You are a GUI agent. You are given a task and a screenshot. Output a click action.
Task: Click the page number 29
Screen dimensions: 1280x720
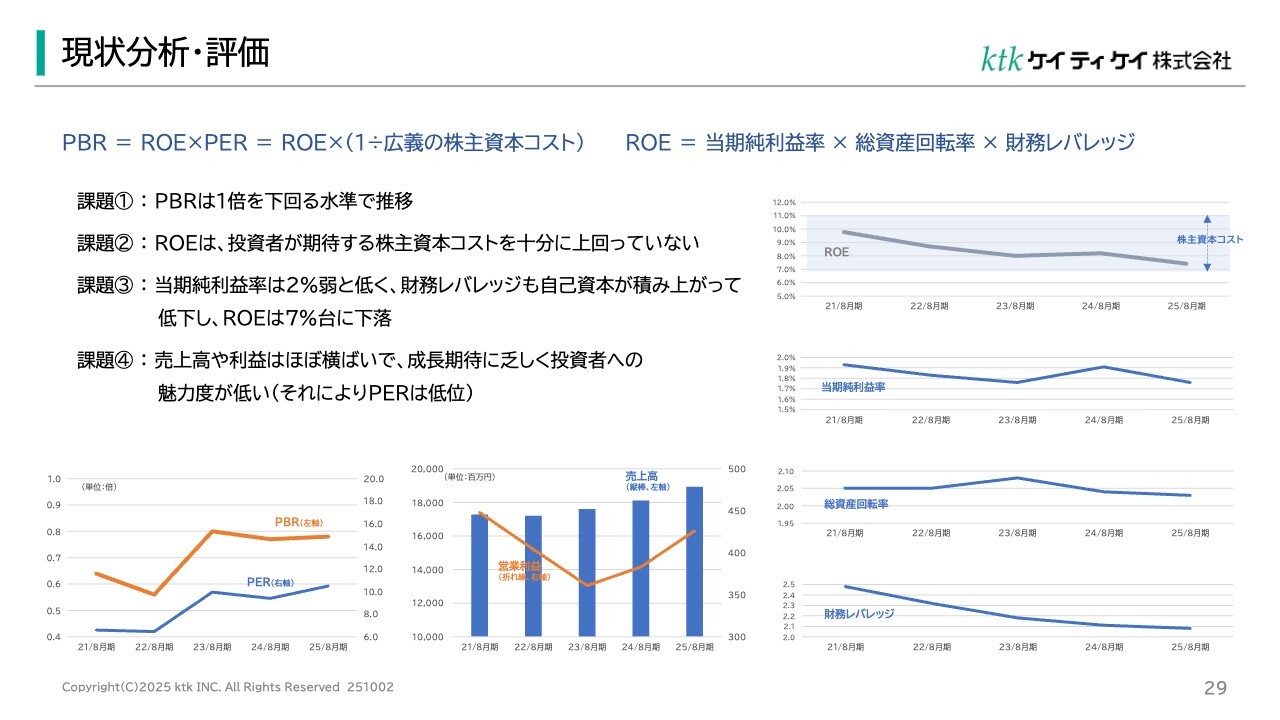pos(1215,688)
